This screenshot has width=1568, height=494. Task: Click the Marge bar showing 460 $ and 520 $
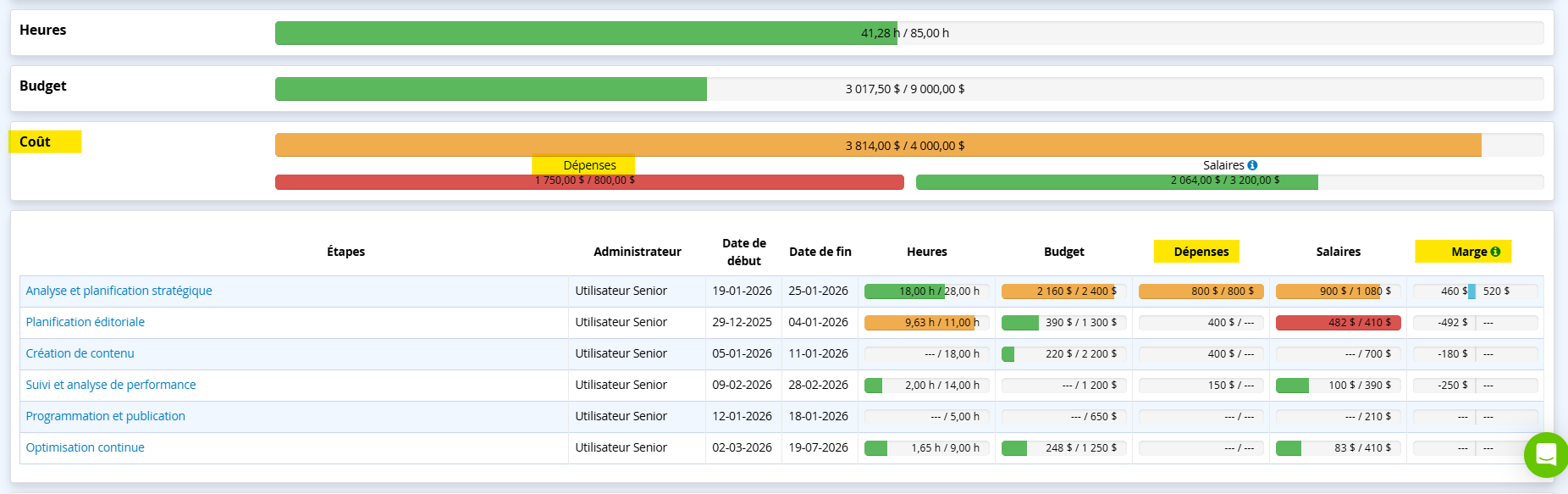[1475, 291]
